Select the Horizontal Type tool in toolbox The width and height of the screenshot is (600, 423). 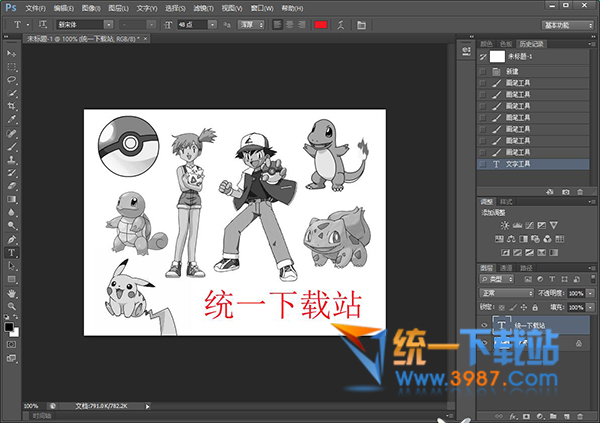click(x=11, y=253)
